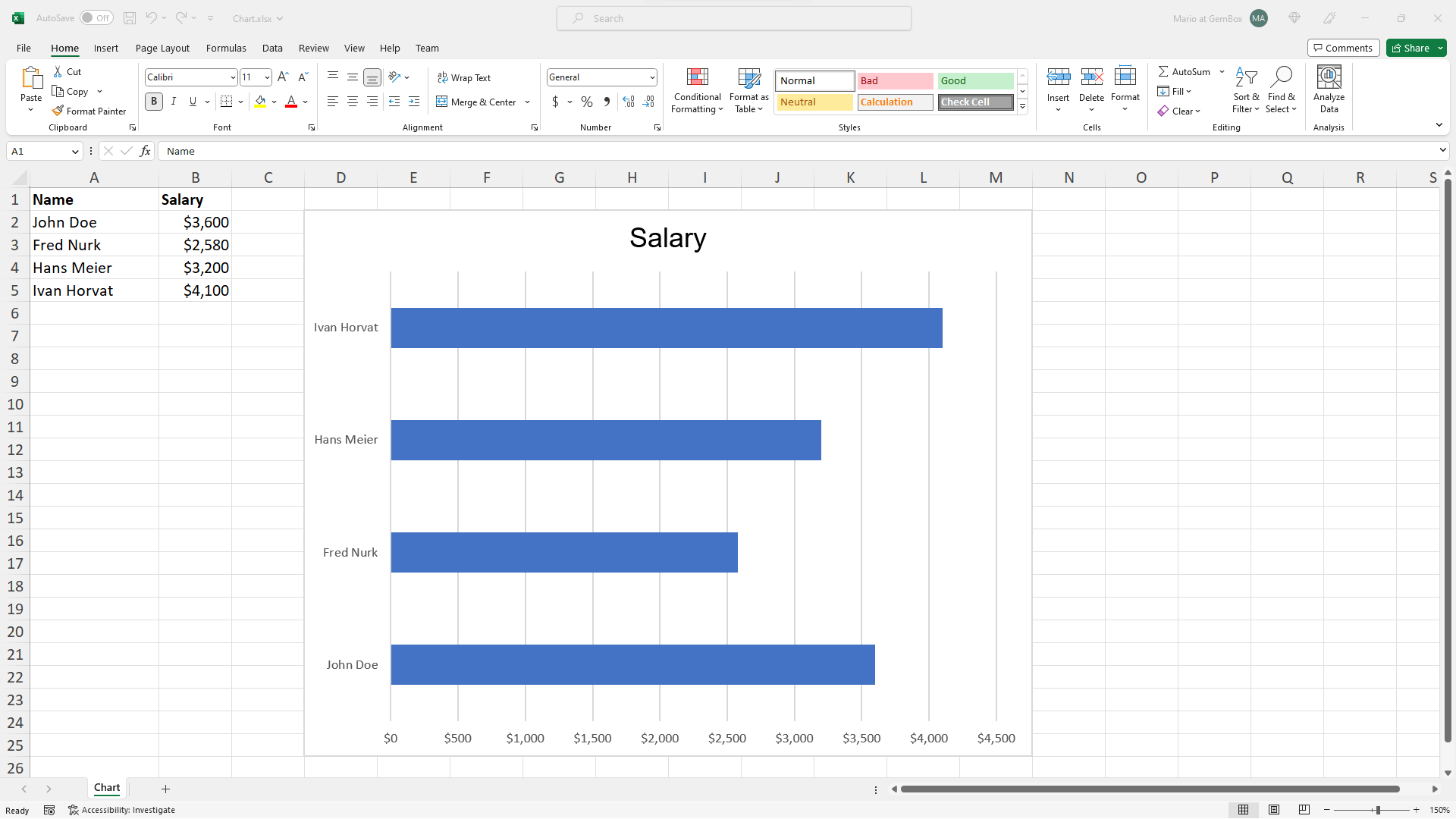The image size is (1456, 819).
Task: Apply the Percent Style format
Action: tap(586, 101)
